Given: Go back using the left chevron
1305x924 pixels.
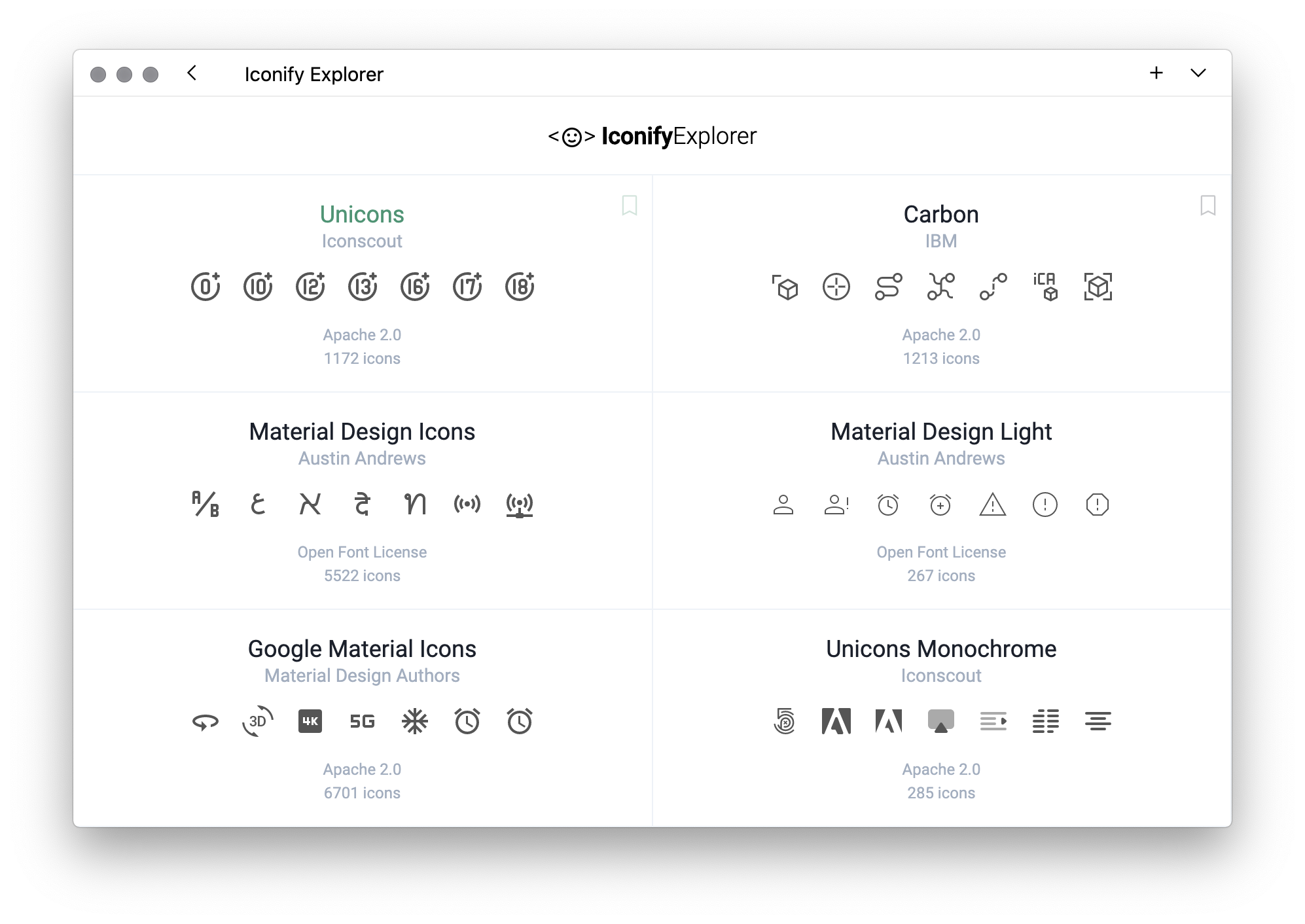Looking at the screenshot, I should [x=192, y=73].
